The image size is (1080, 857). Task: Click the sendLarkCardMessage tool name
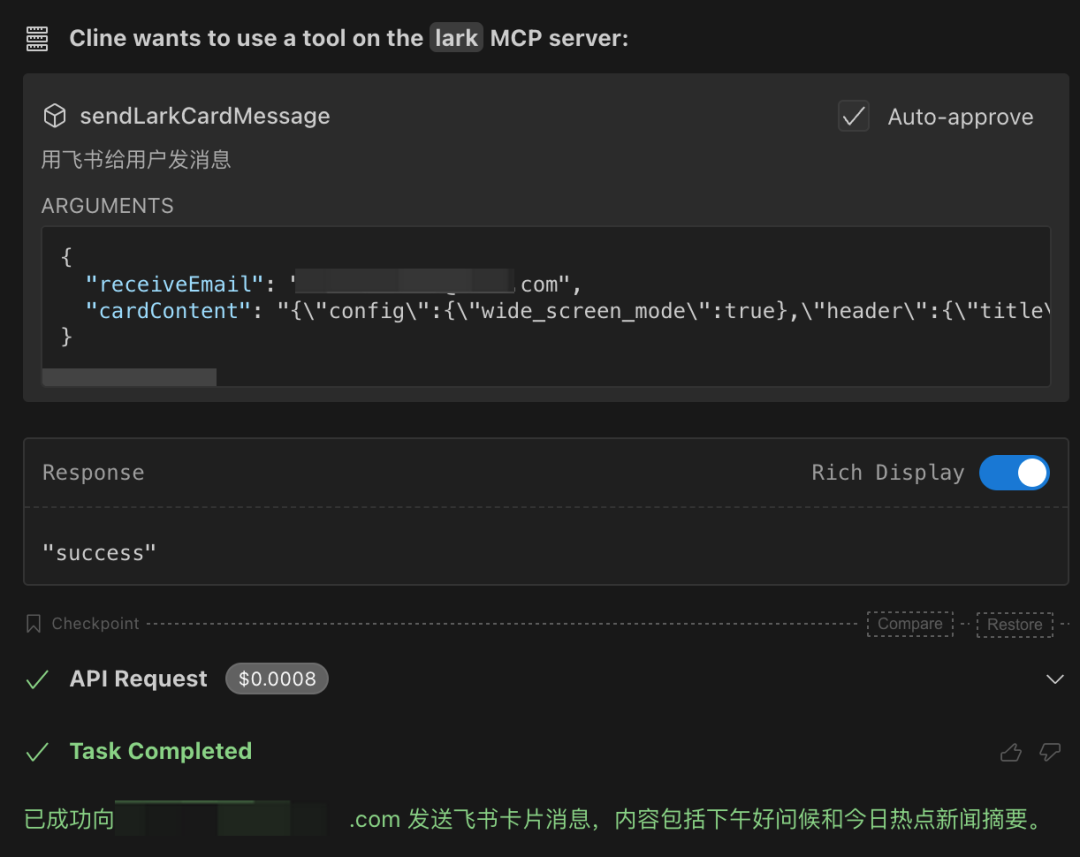click(205, 116)
